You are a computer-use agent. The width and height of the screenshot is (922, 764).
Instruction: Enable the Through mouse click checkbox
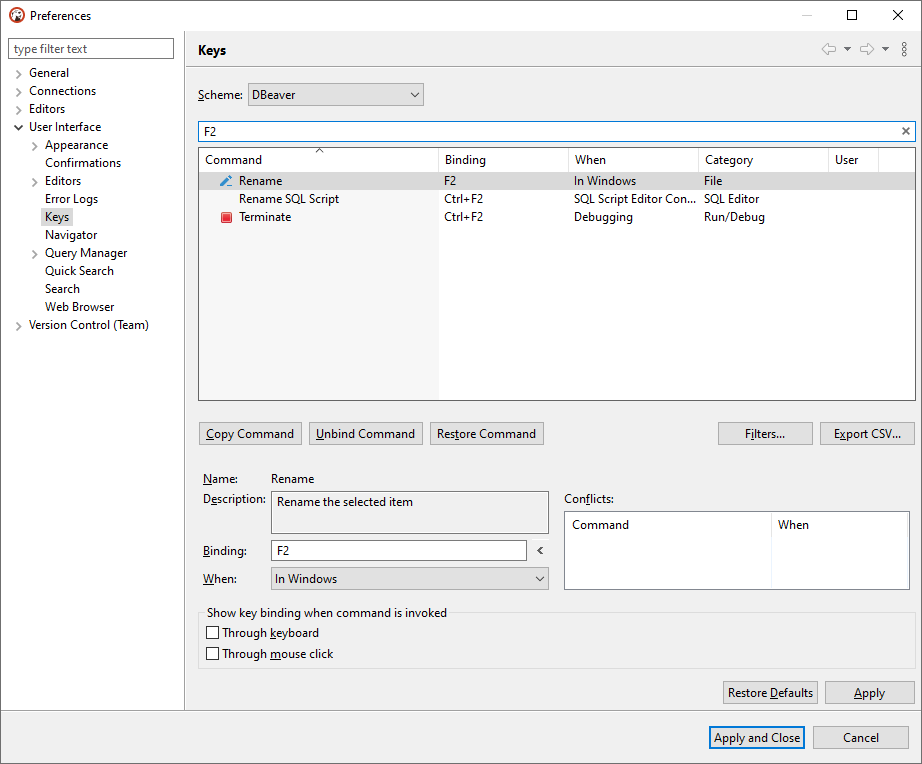pos(213,653)
